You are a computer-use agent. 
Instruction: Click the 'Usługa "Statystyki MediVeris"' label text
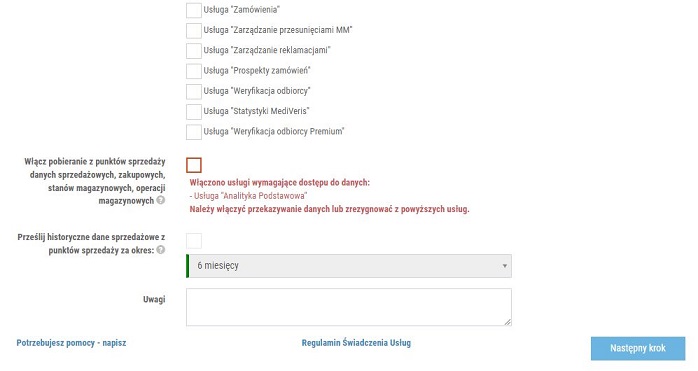(x=256, y=111)
